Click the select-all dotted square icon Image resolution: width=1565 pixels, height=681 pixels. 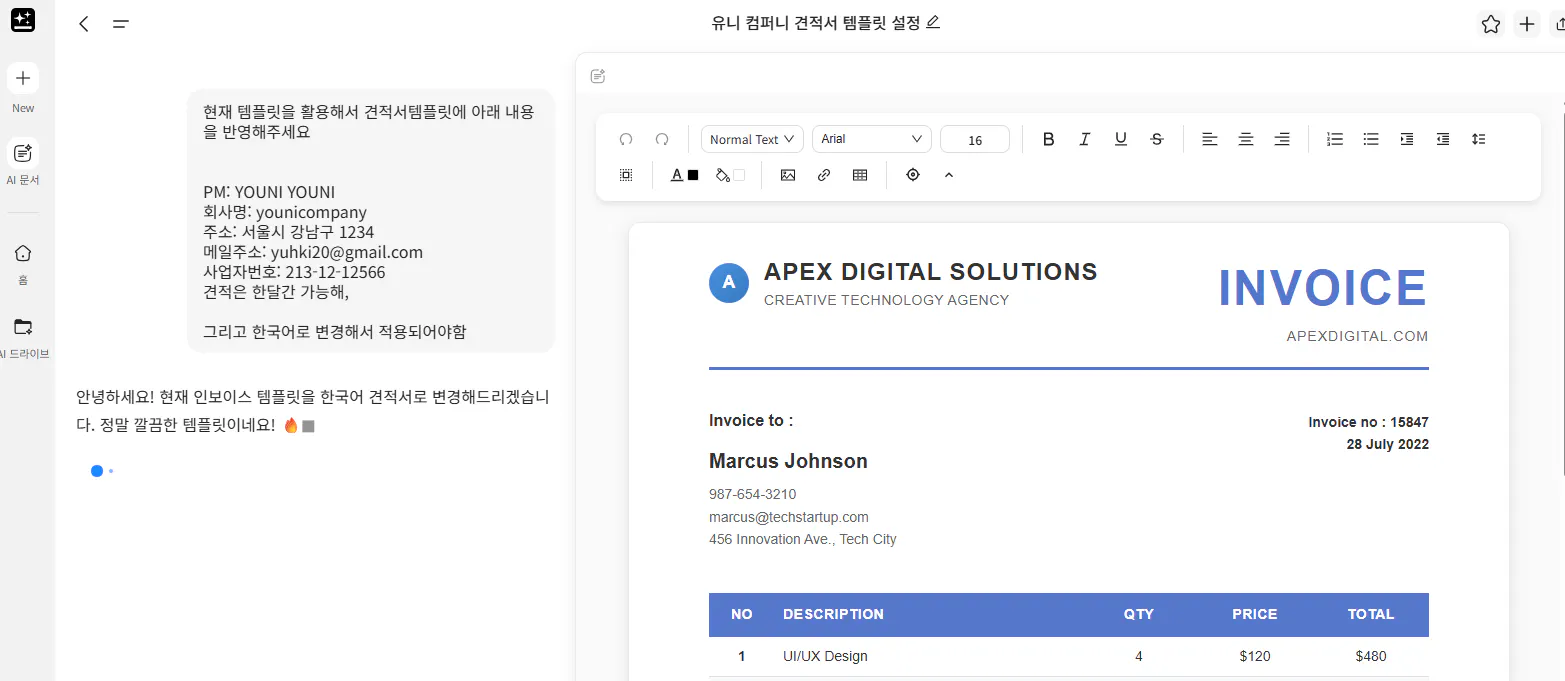click(x=626, y=175)
